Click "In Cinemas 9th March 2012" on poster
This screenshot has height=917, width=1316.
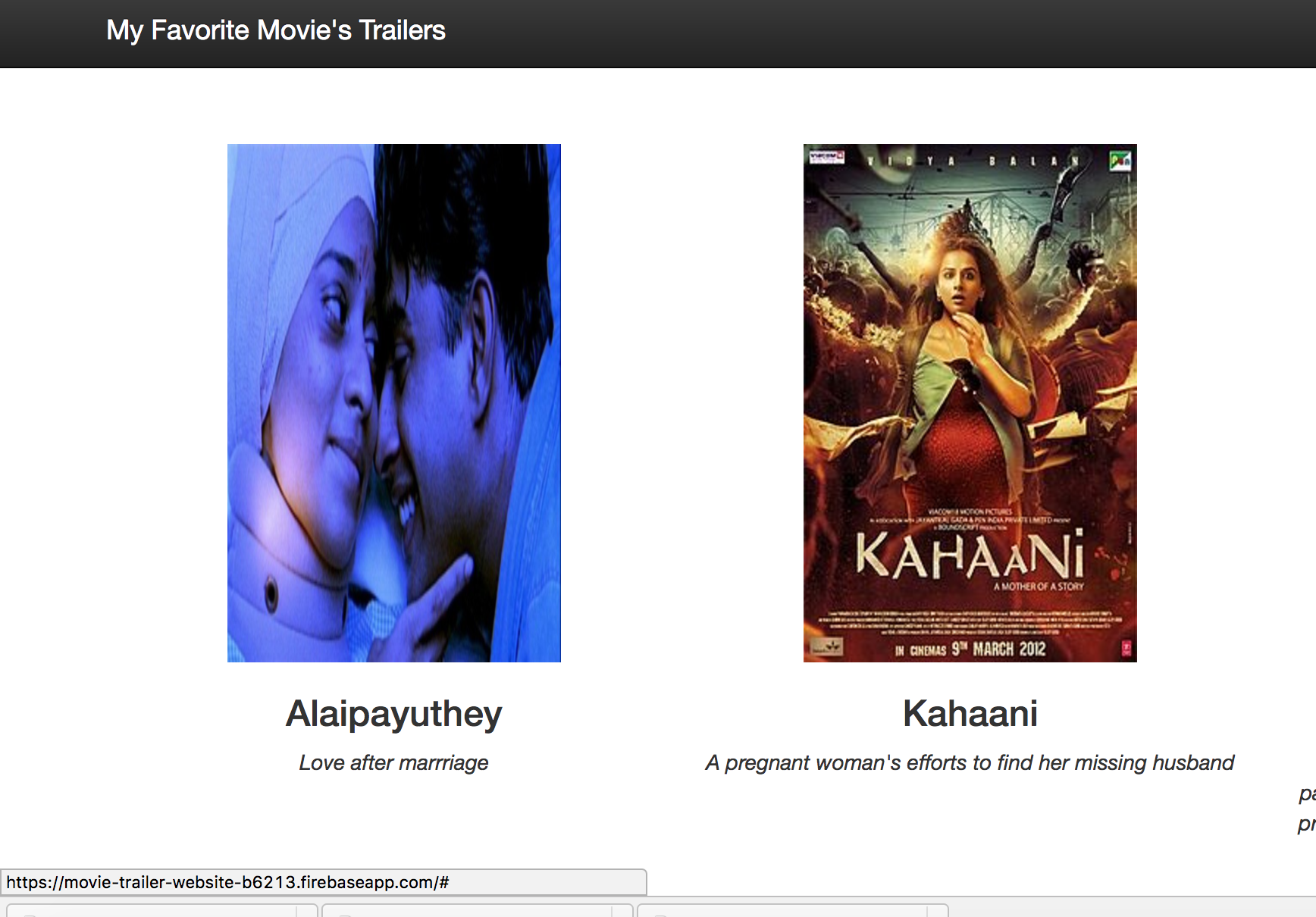(970, 649)
